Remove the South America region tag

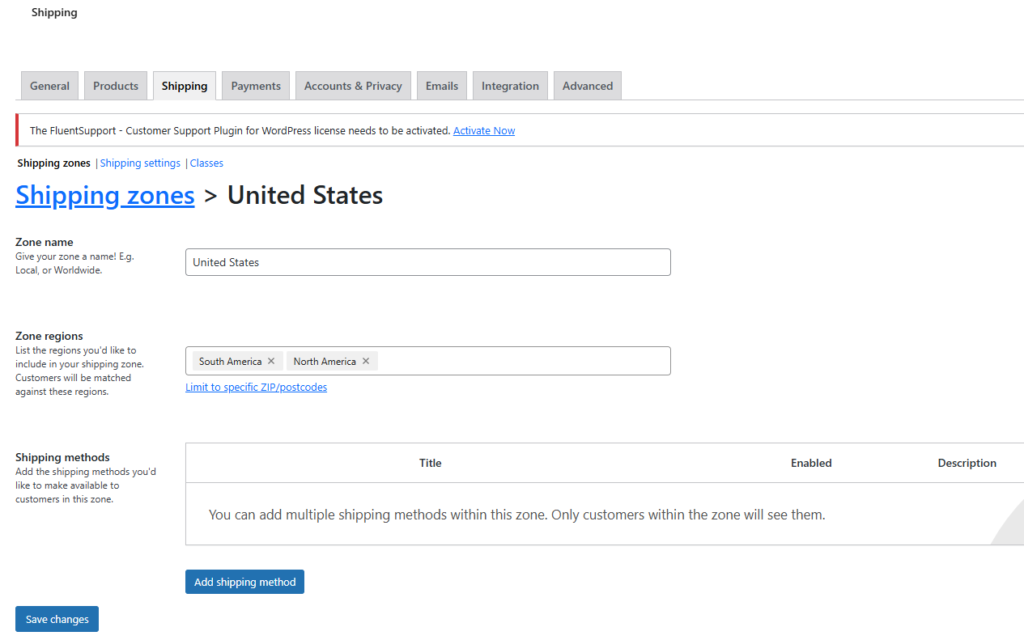(271, 361)
